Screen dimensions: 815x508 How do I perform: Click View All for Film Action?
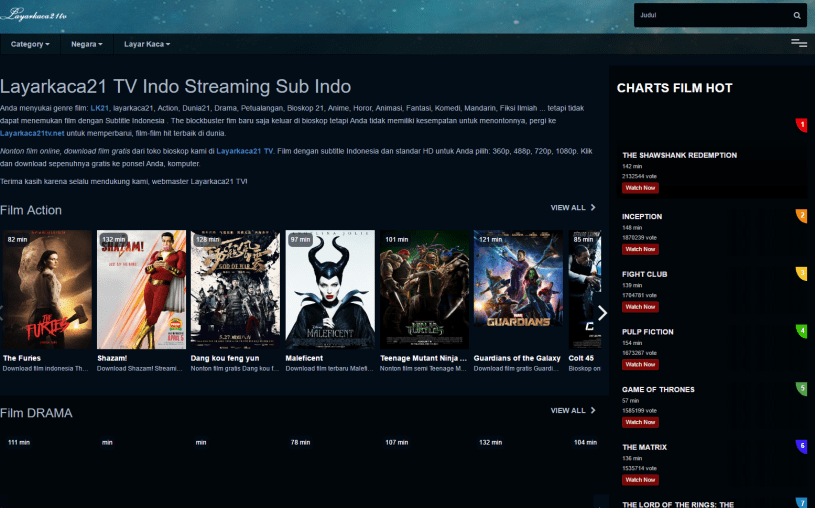[573, 208]
